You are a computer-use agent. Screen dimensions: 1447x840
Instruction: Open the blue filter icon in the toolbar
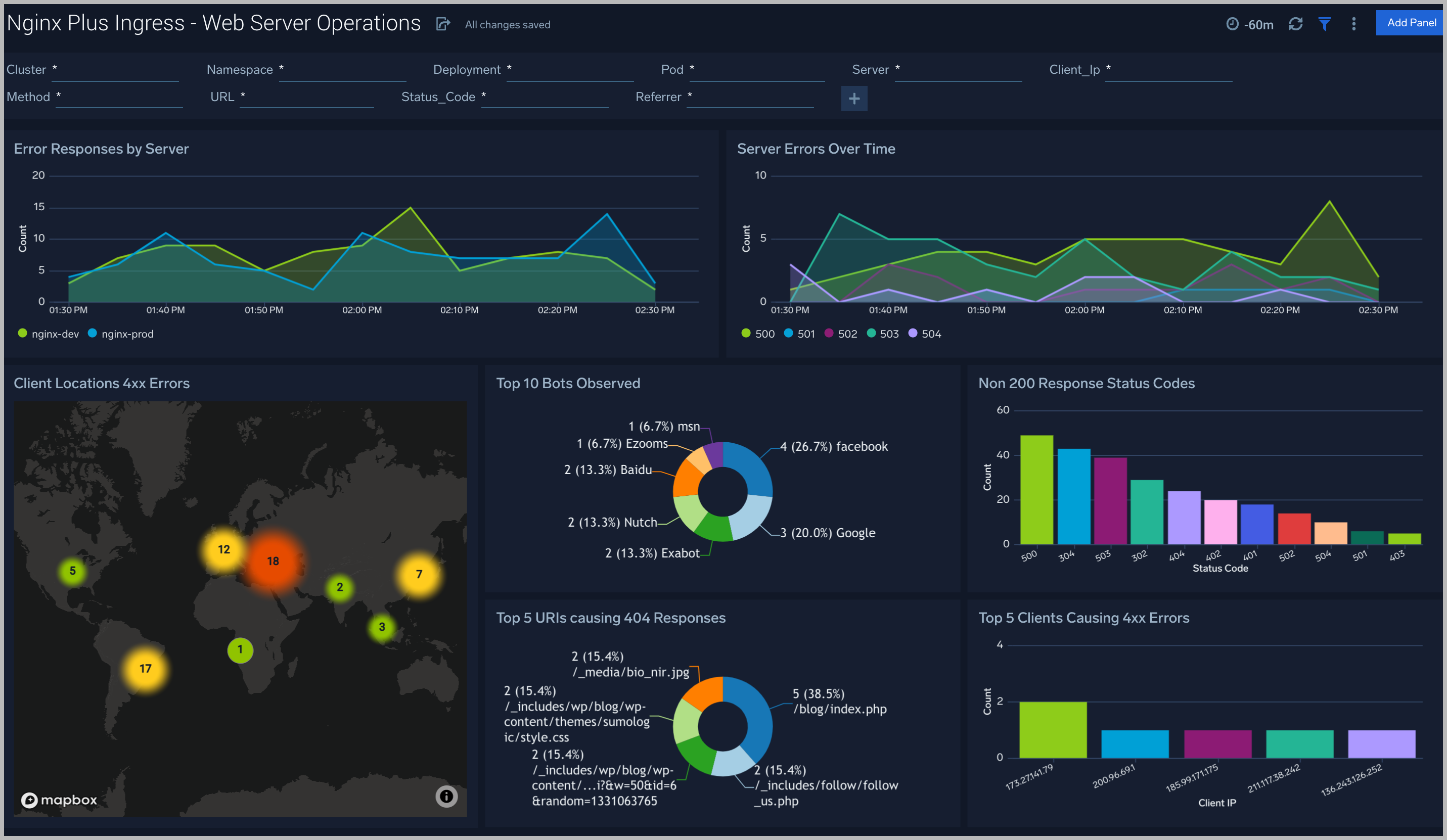pos(1325,24)
